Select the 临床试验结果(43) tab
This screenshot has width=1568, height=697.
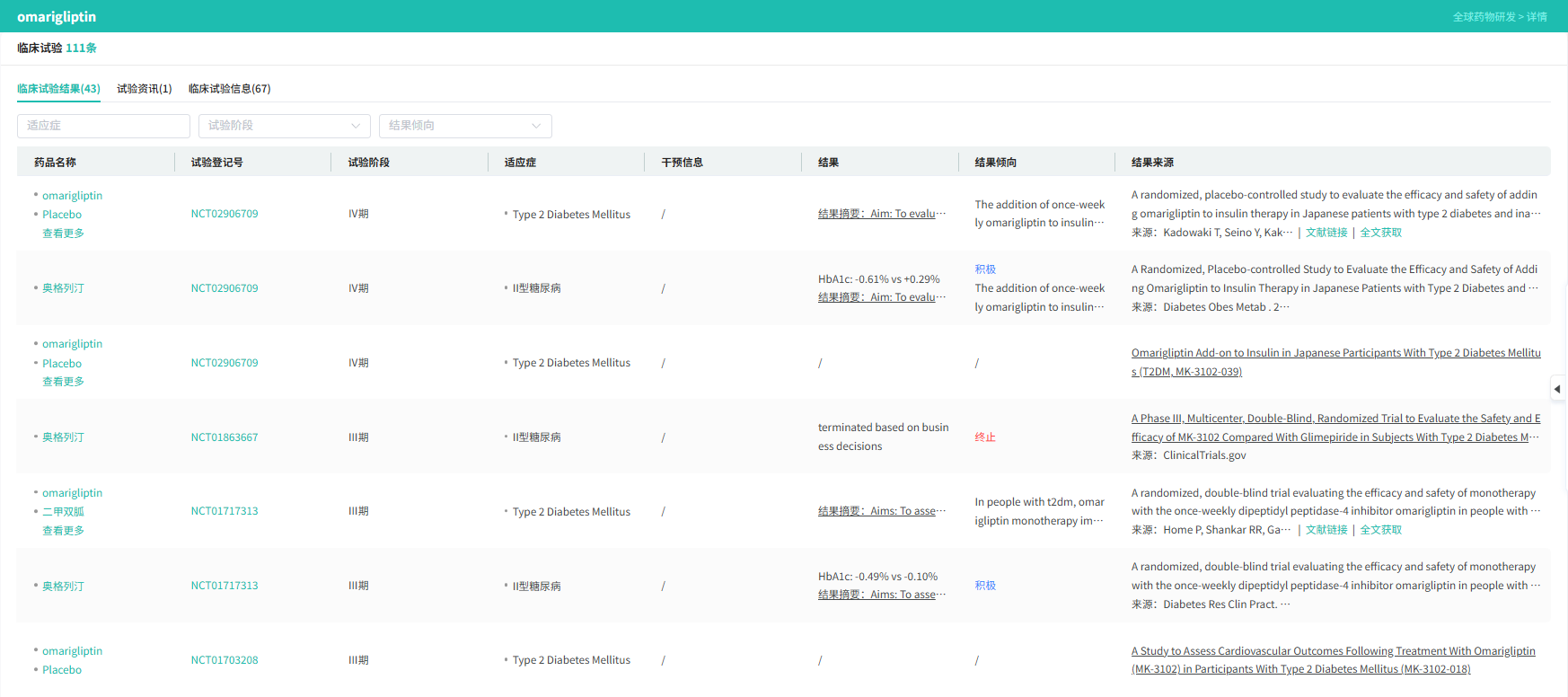click(x=58, y=89)
